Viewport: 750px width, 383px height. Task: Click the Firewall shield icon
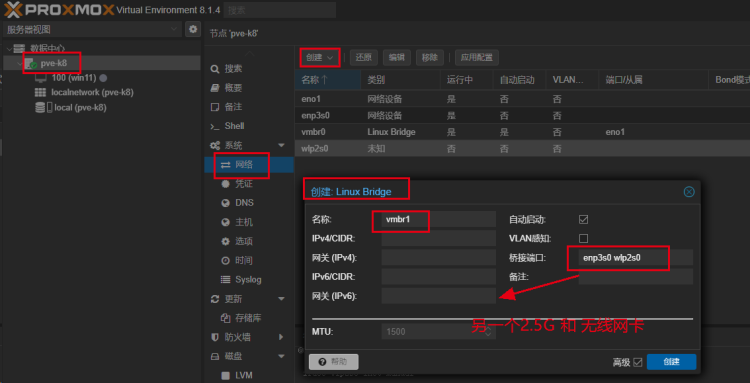[x=215, y=337]
